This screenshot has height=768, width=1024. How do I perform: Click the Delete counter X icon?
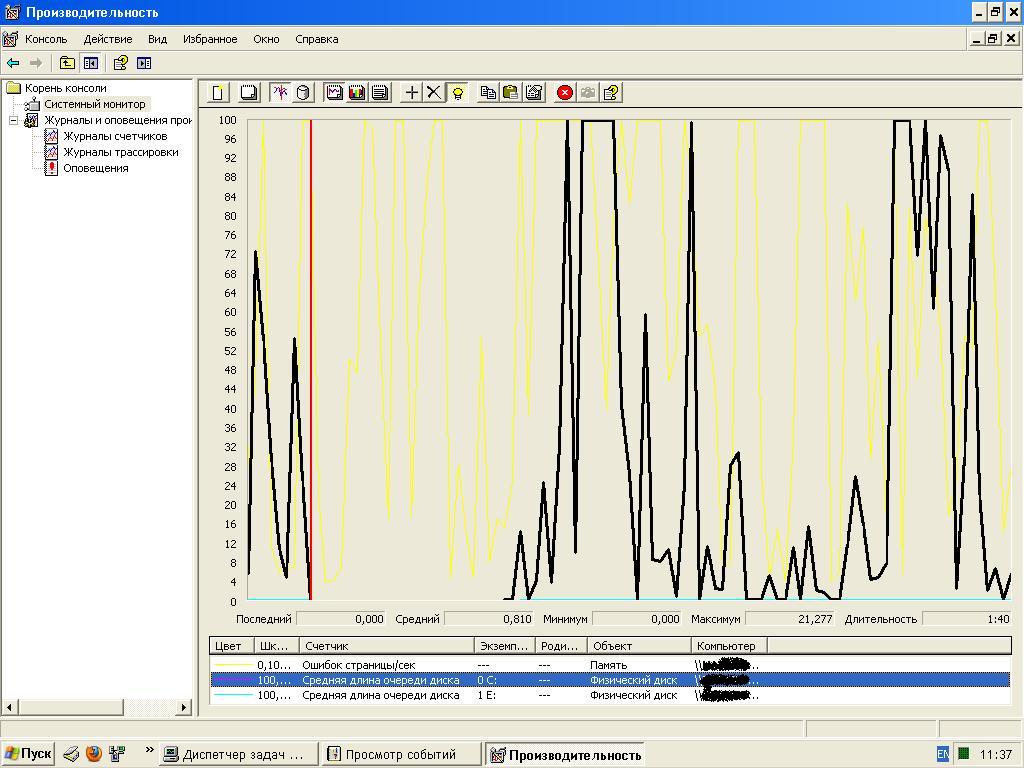point(434,93)
